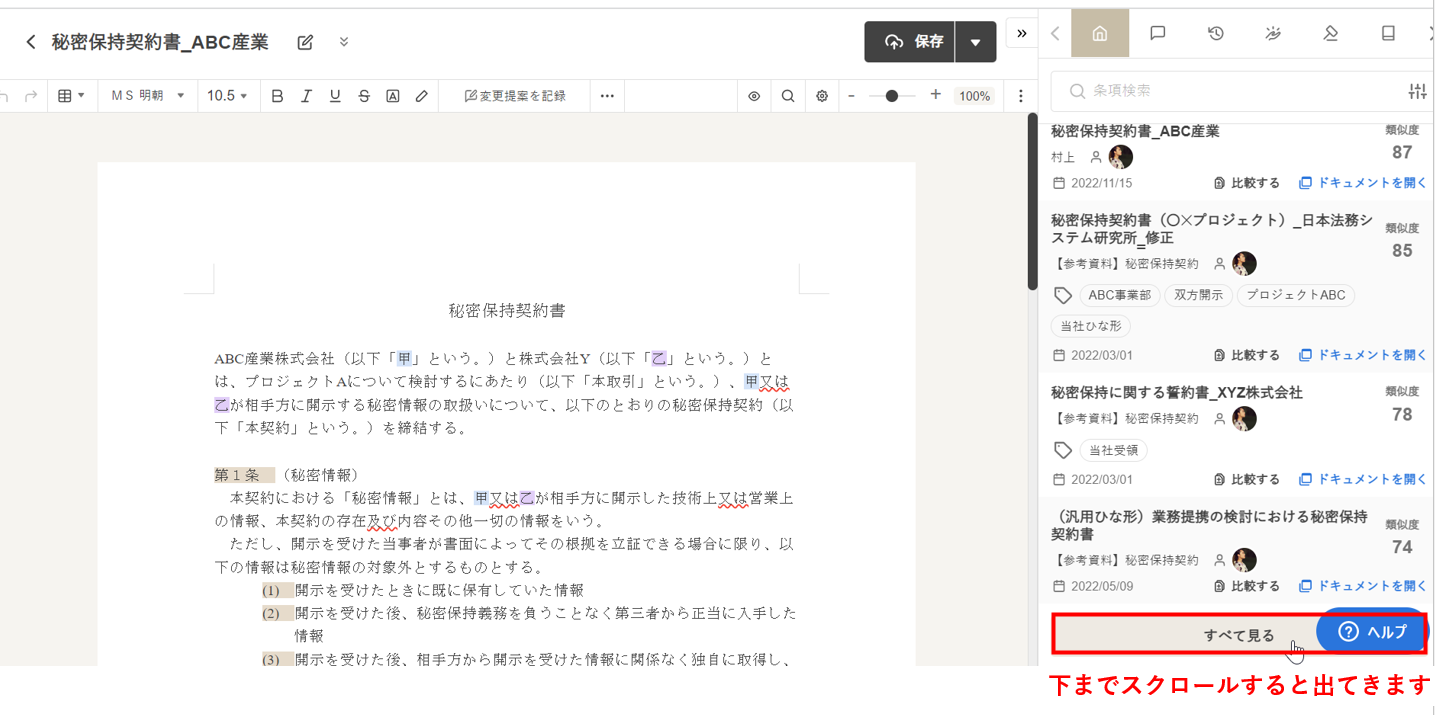Open the book icon tab in side panel
Viewport: 1435px width, 715px height.
coord(1388,33)
